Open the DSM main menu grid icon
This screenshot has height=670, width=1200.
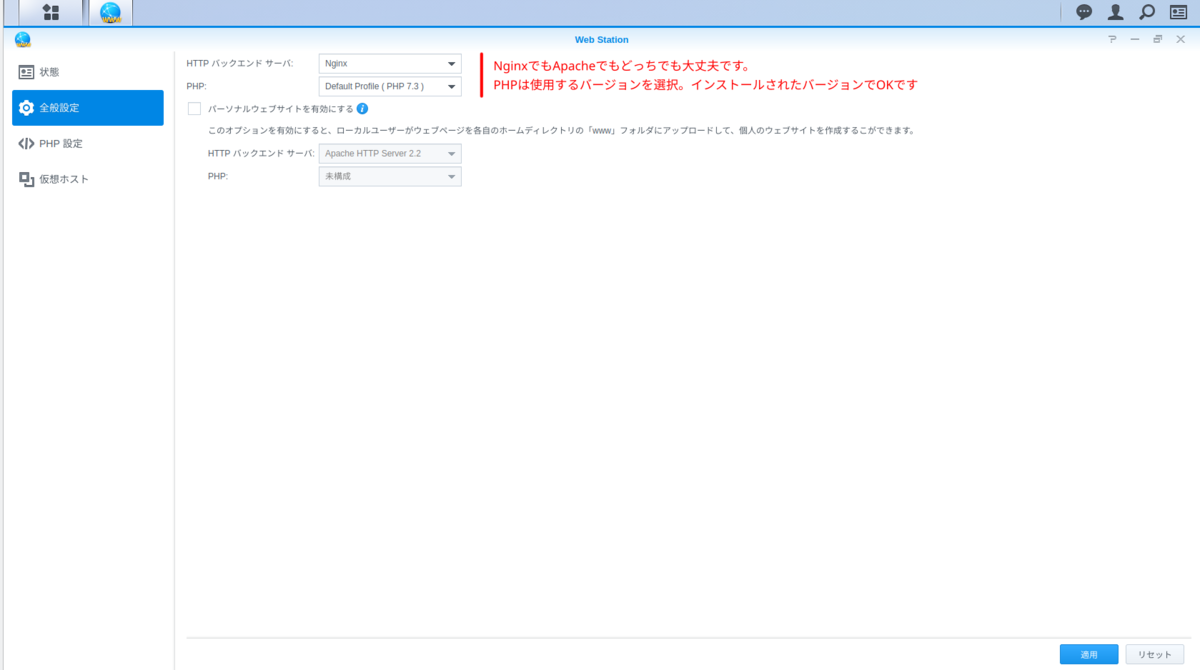51,13
